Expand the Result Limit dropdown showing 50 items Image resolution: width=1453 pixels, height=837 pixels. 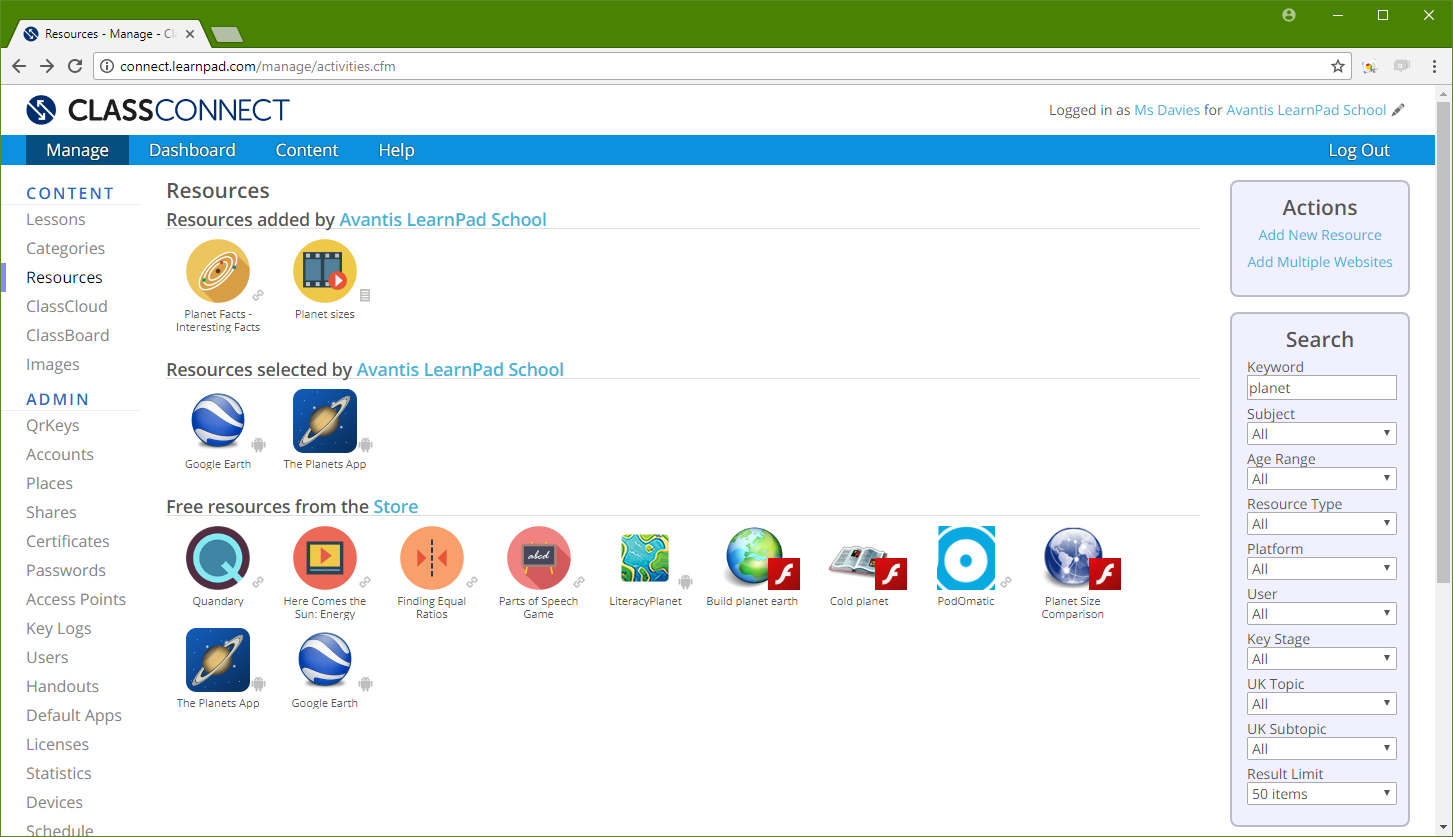(x=1322, y=794)
